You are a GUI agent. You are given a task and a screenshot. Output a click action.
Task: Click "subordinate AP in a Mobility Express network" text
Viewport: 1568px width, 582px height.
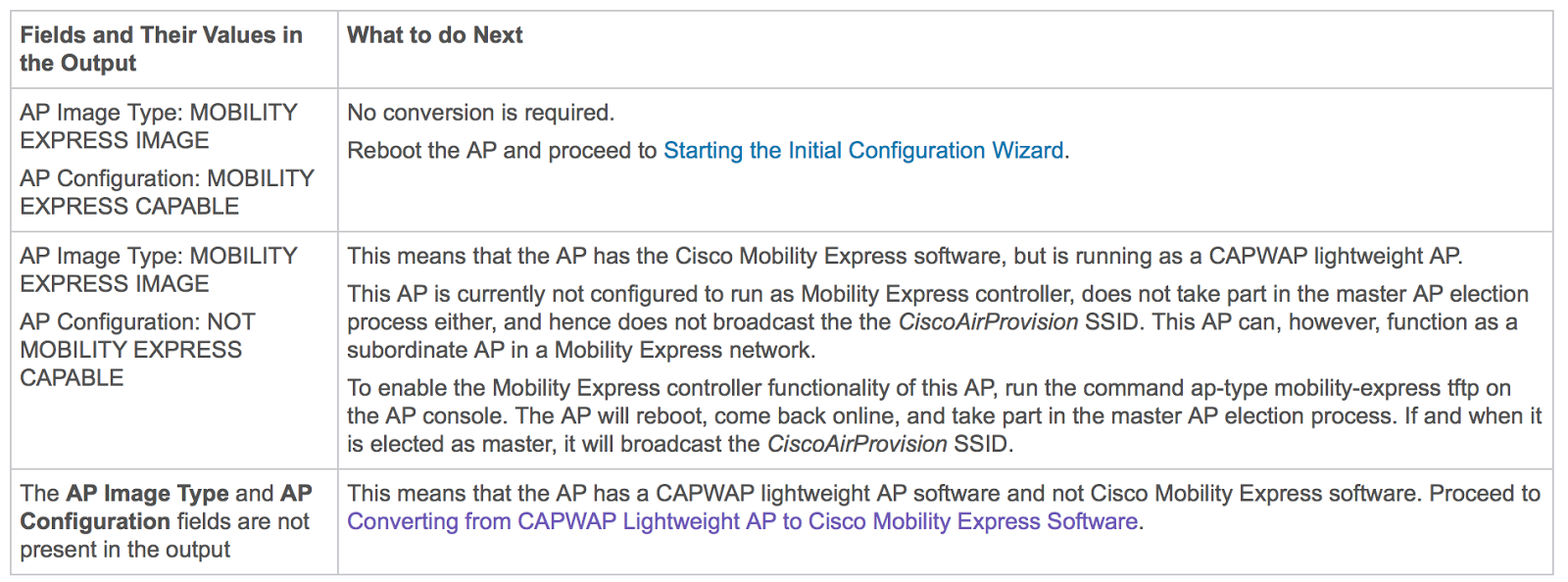point(580,350)
